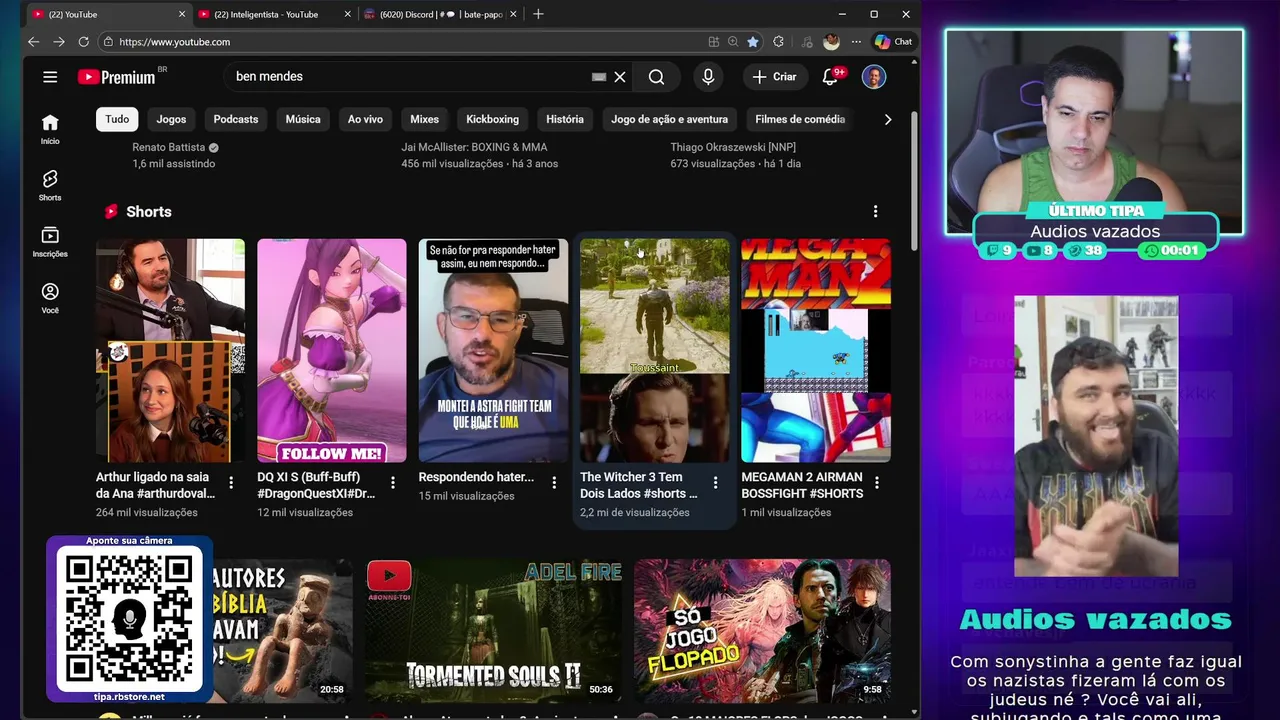Click the Renato Battista channel name
The height and width of the screenshot is (720, 1280).
(x=168, y=147)
